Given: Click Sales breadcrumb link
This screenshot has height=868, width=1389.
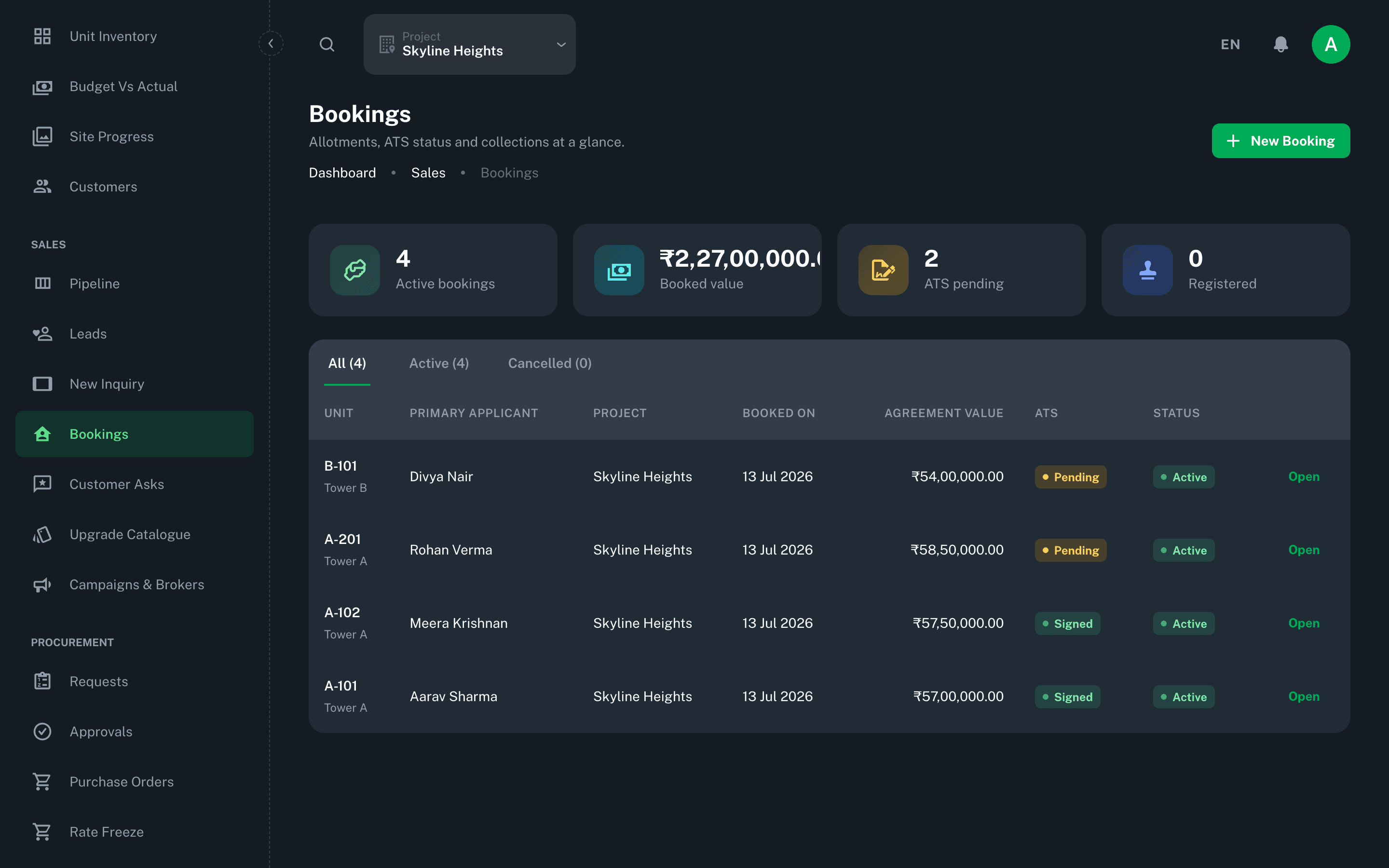Looking at the screenshot, I should pos(428,173).
